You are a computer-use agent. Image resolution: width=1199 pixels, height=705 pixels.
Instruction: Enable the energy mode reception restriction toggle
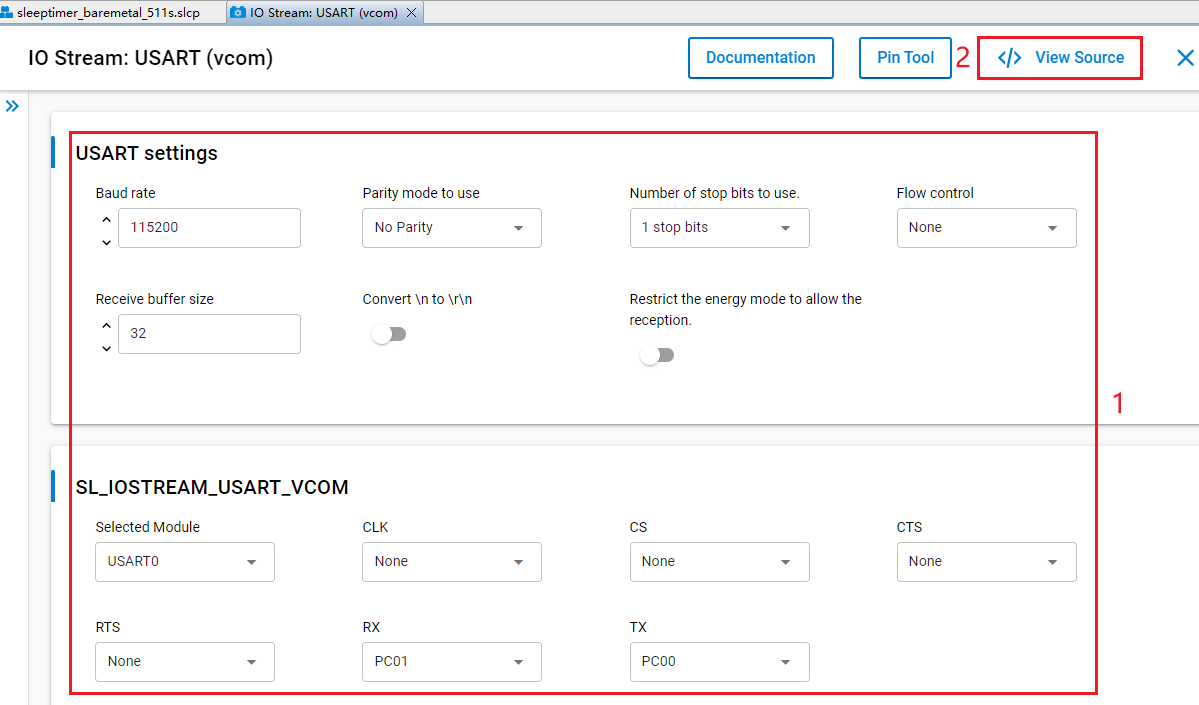pyautogui.click(x=657, y=354)
